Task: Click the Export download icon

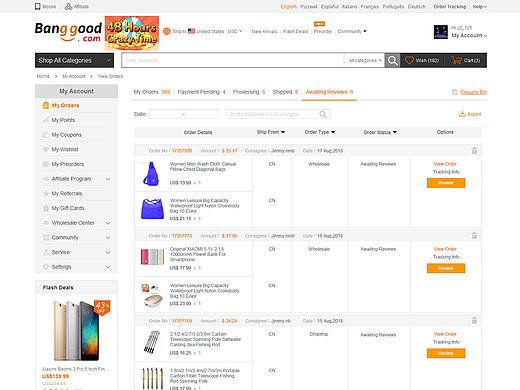Action: coord(462,114)
